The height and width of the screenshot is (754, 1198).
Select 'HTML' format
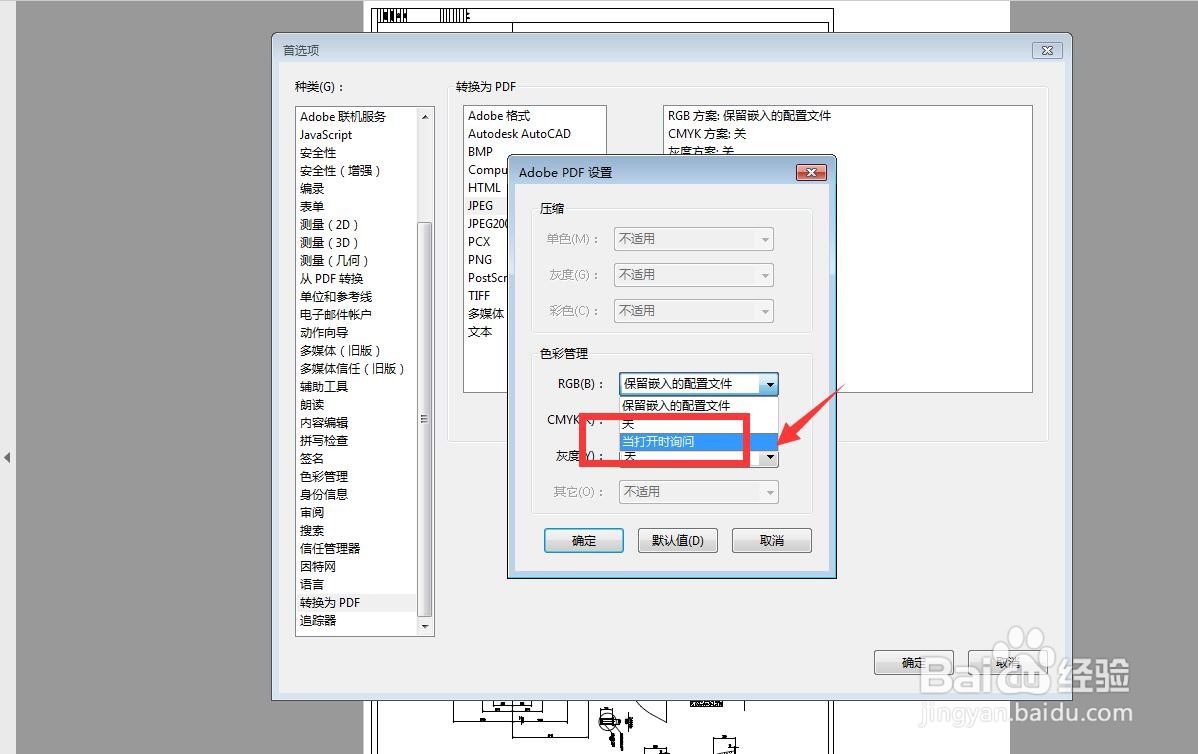pos(484,188)
